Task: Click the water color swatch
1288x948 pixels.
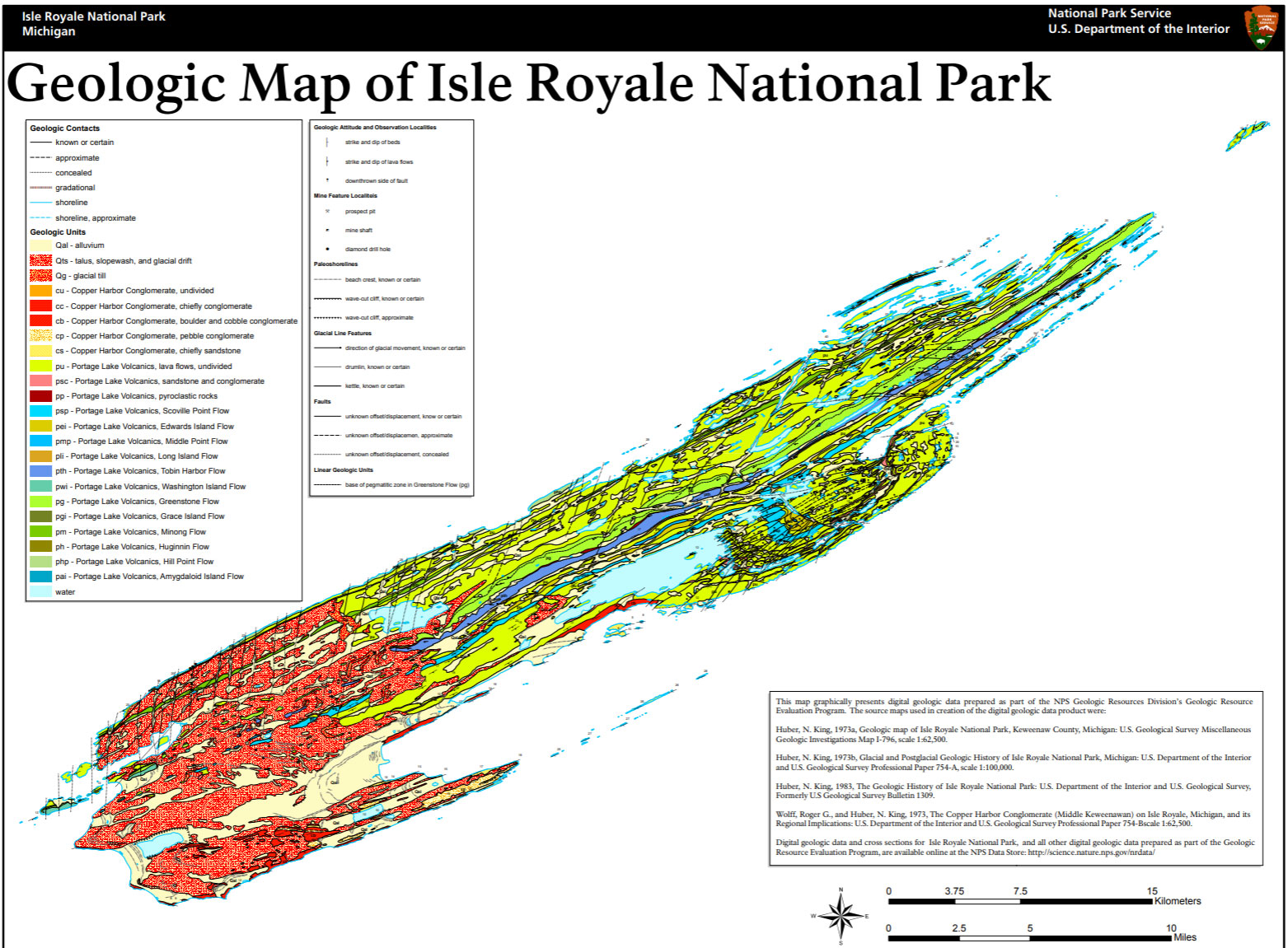Action: (x=42, y=591)
